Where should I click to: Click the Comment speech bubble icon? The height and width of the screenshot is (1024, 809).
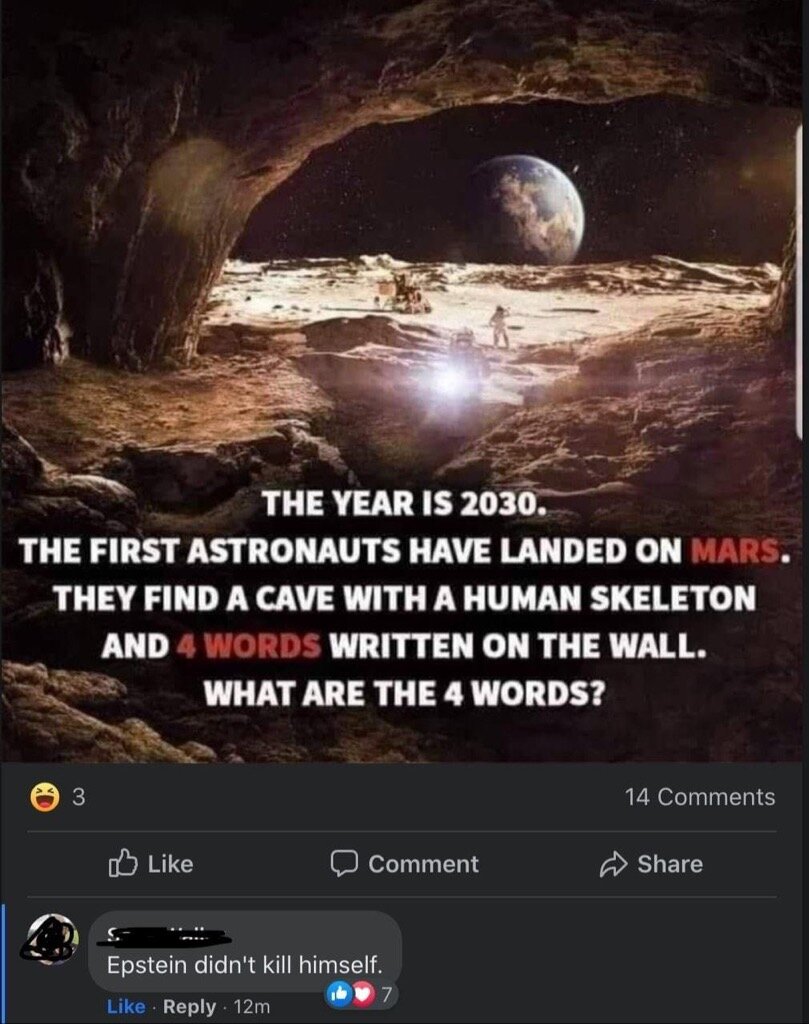click(x=343, y=864)
